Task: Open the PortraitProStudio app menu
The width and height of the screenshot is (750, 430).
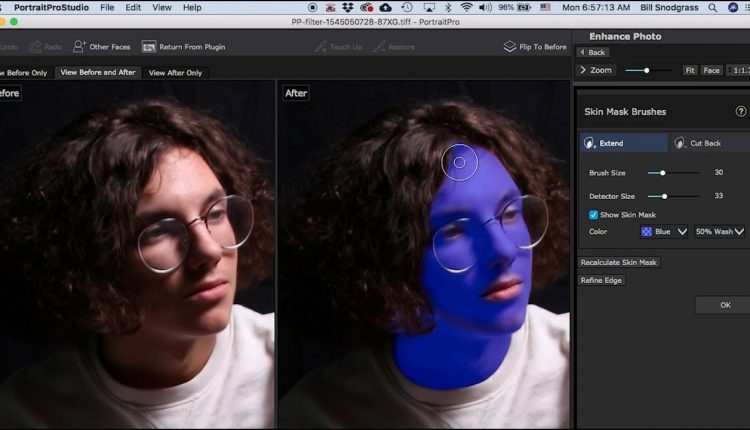Action: (51, 8)
